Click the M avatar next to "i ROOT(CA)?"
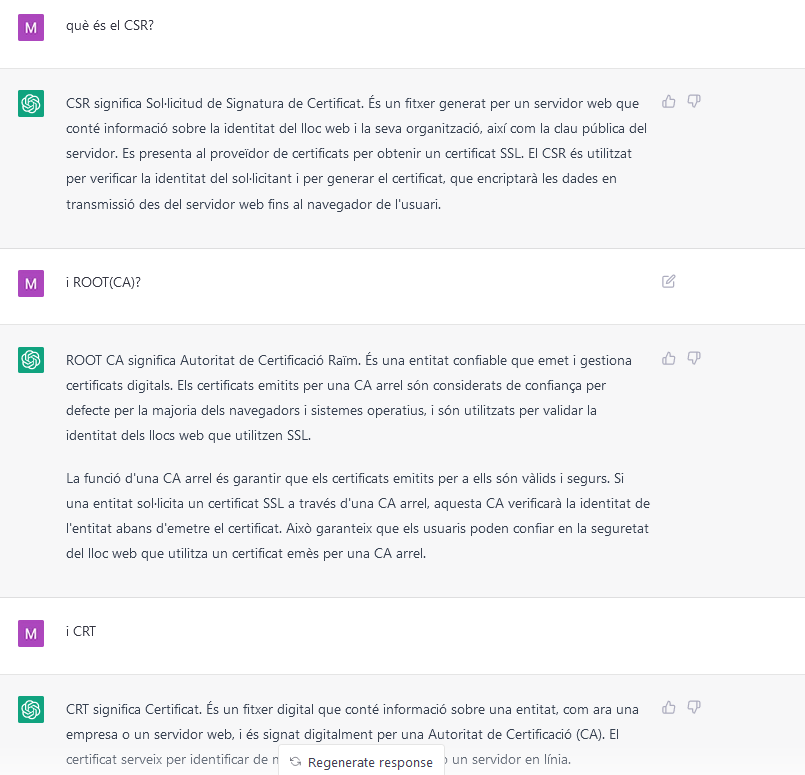This screenshot has width=805, height=775. pyautogui.click(x=31, y=283)
